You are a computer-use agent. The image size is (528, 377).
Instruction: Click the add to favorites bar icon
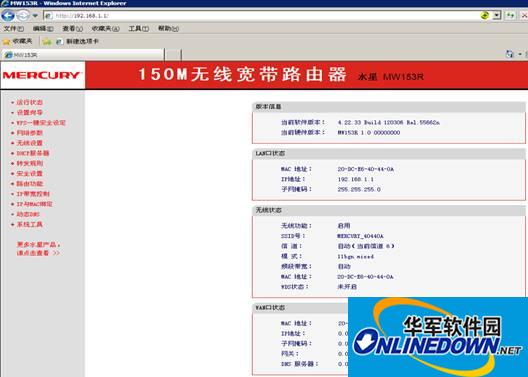47,42
